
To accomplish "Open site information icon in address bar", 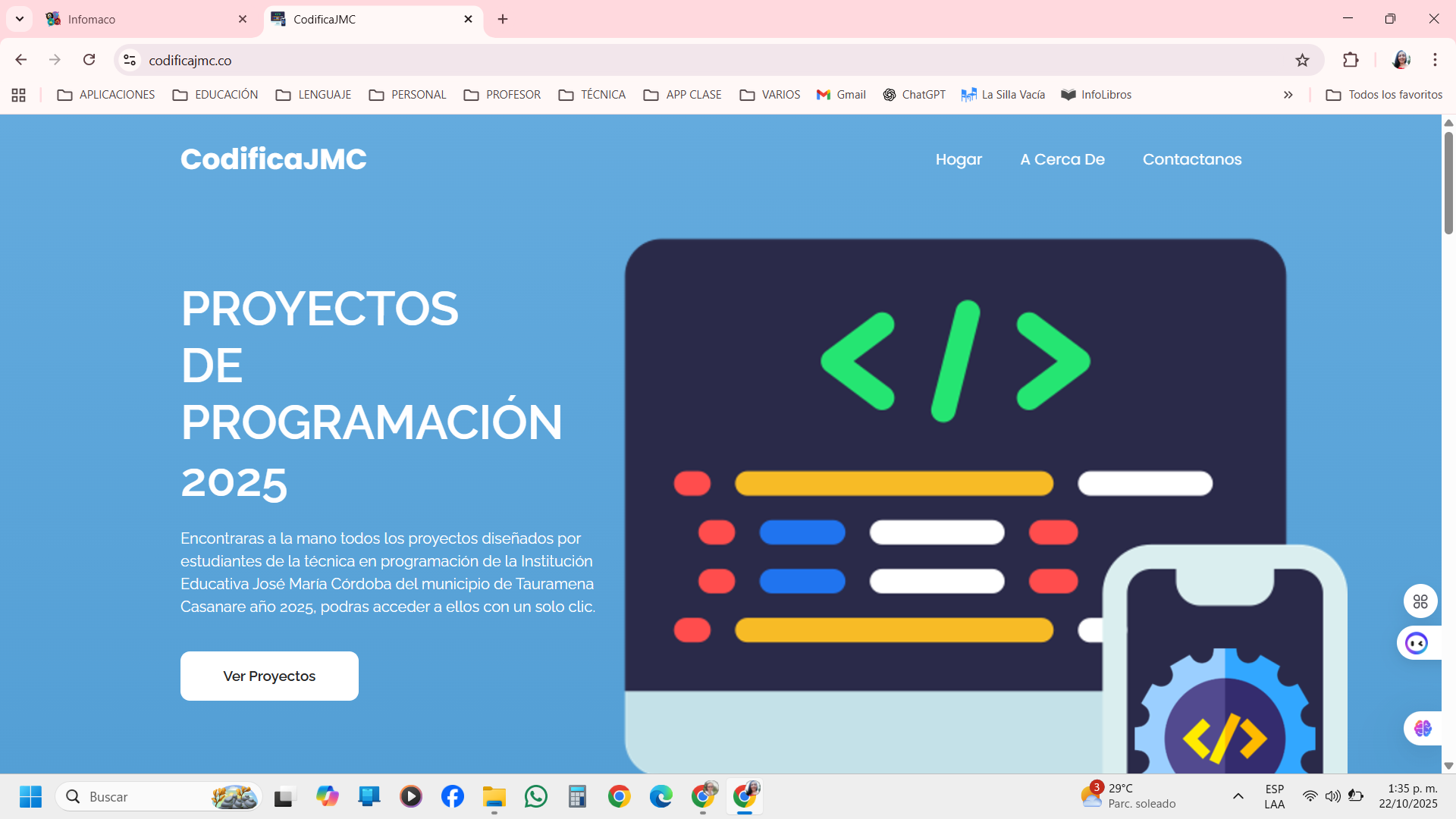I will click(x=130, y=60).
